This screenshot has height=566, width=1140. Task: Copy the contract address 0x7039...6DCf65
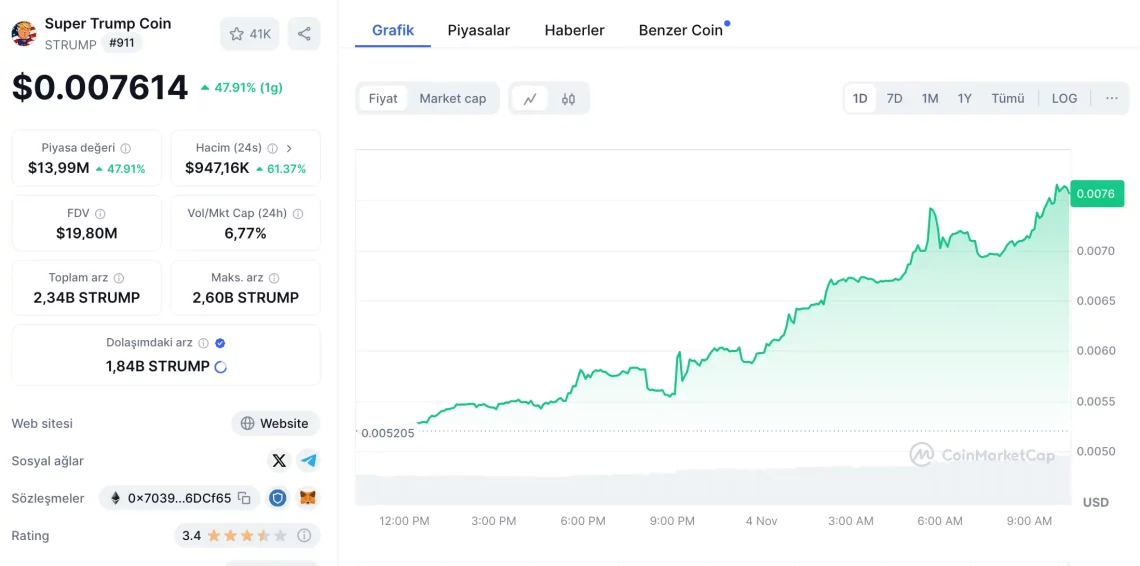pos(244,498)
